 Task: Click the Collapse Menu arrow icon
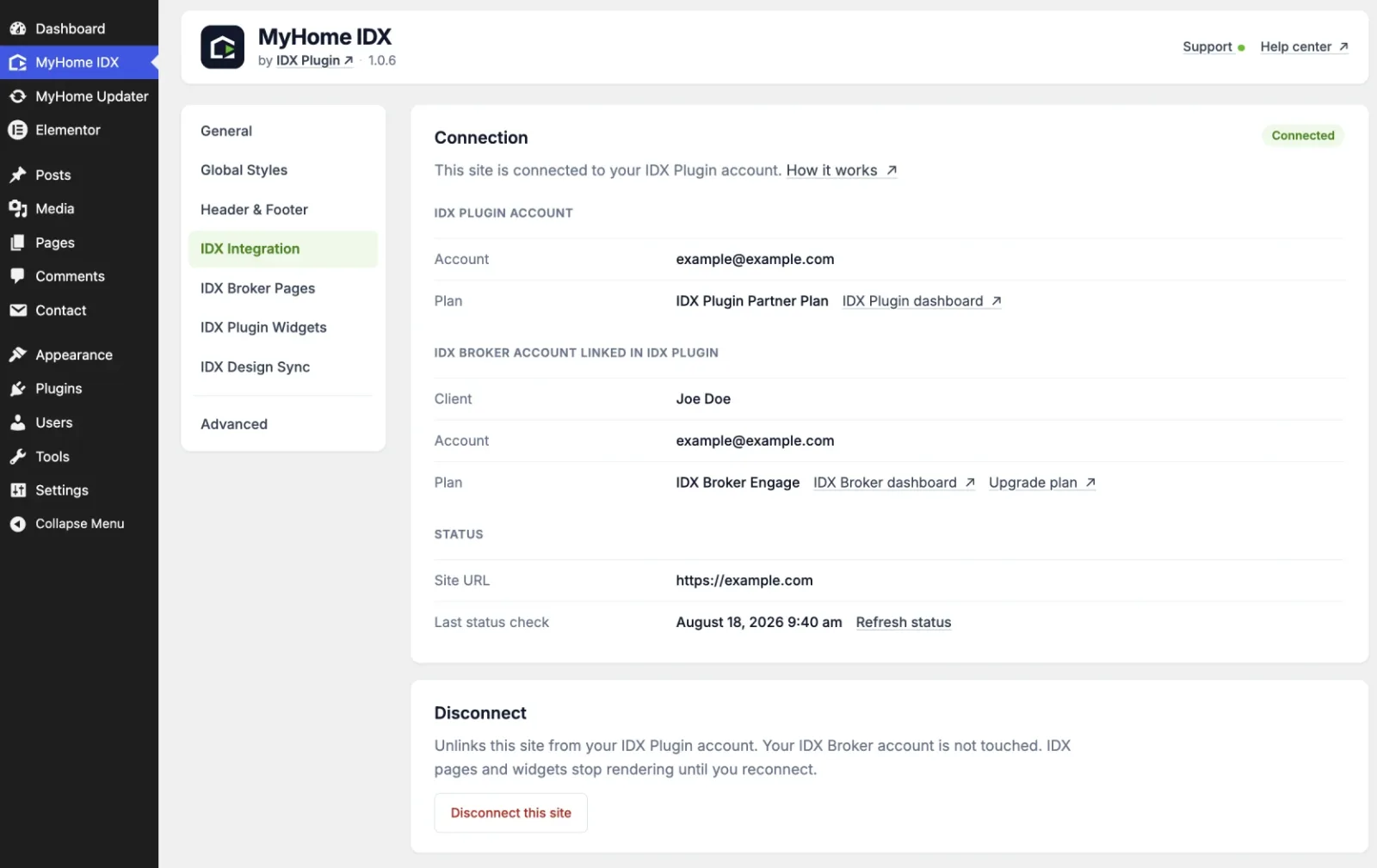coord(17,524)
